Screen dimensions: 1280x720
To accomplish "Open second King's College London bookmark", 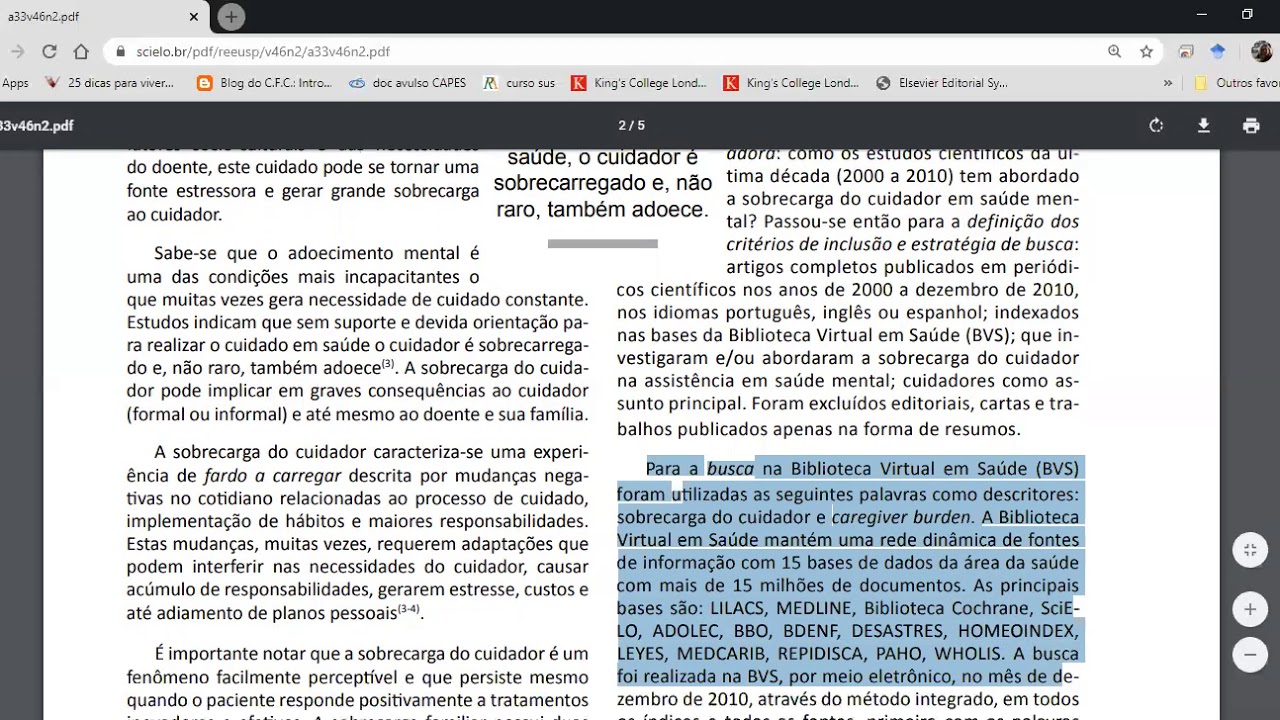I will [x=791, y=83].
